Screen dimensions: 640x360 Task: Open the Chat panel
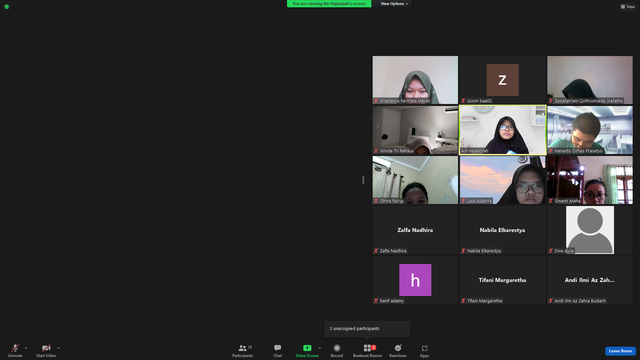[278, 350]
